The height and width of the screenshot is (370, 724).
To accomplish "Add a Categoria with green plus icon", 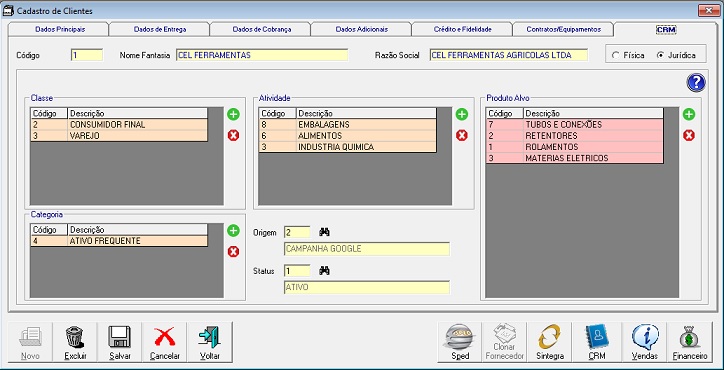I will 233,230.
